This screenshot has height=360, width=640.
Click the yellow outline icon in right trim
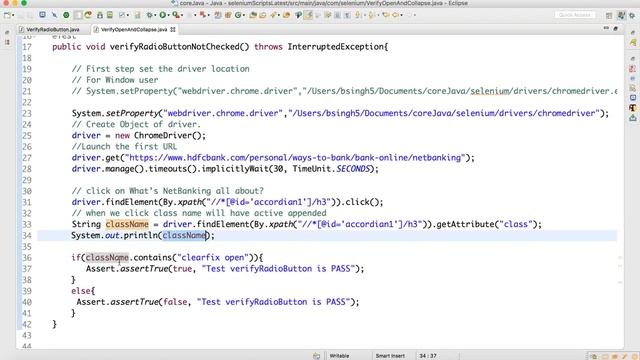(x=633, y=42)
